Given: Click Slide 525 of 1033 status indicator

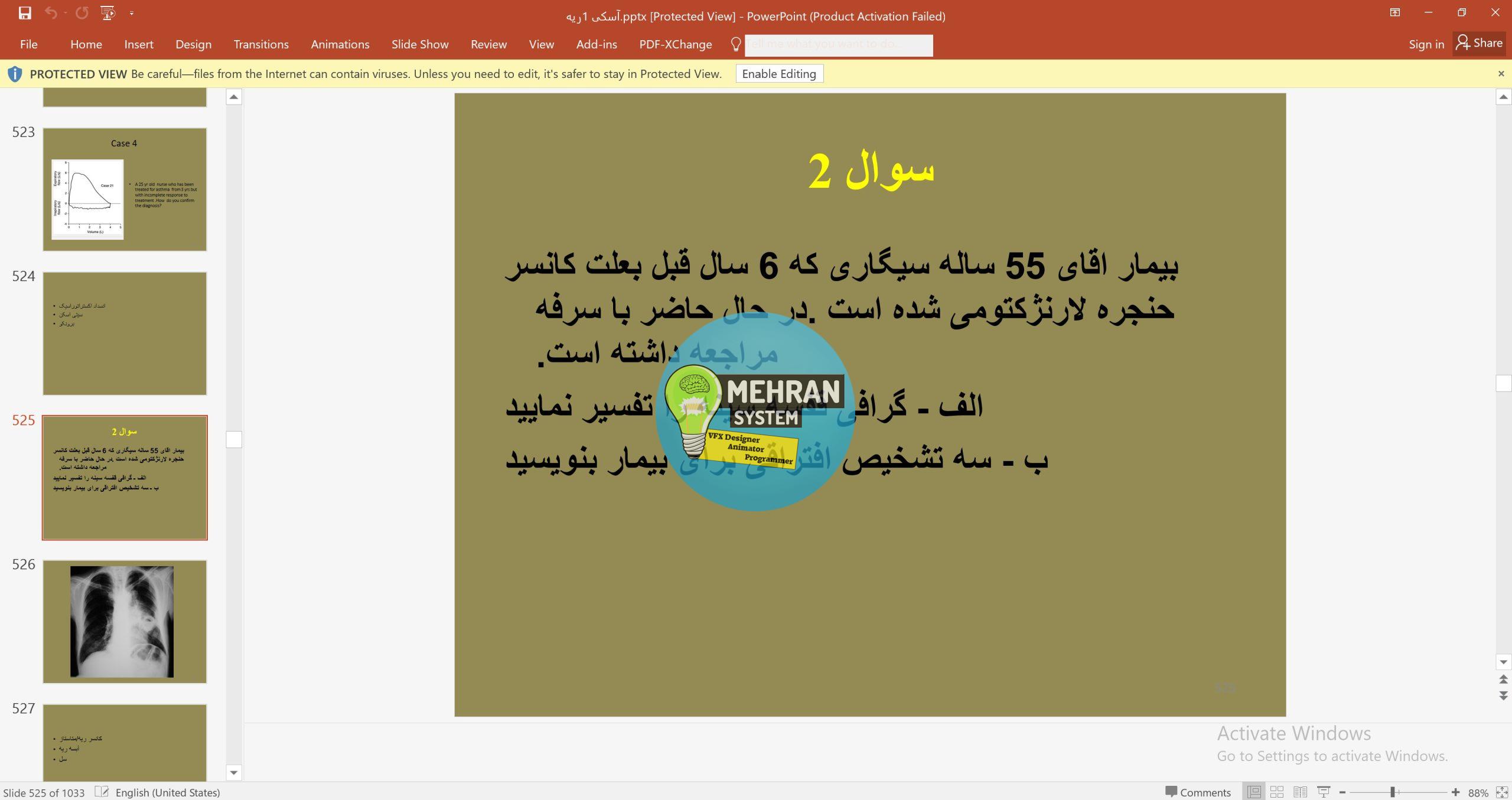Looking at the screenshot, I should point(44,792).
